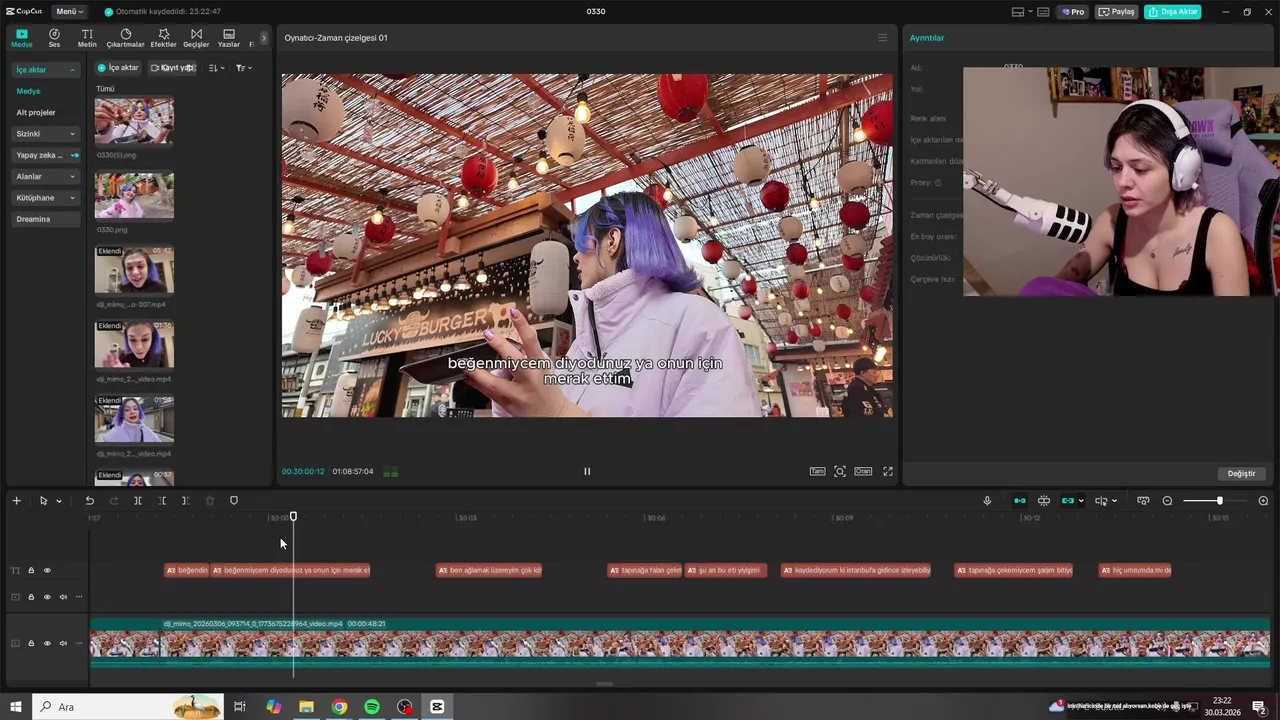1280x720 pixels.
Task: Click the player snapshot focus icon
Action: tap(840, 471)
